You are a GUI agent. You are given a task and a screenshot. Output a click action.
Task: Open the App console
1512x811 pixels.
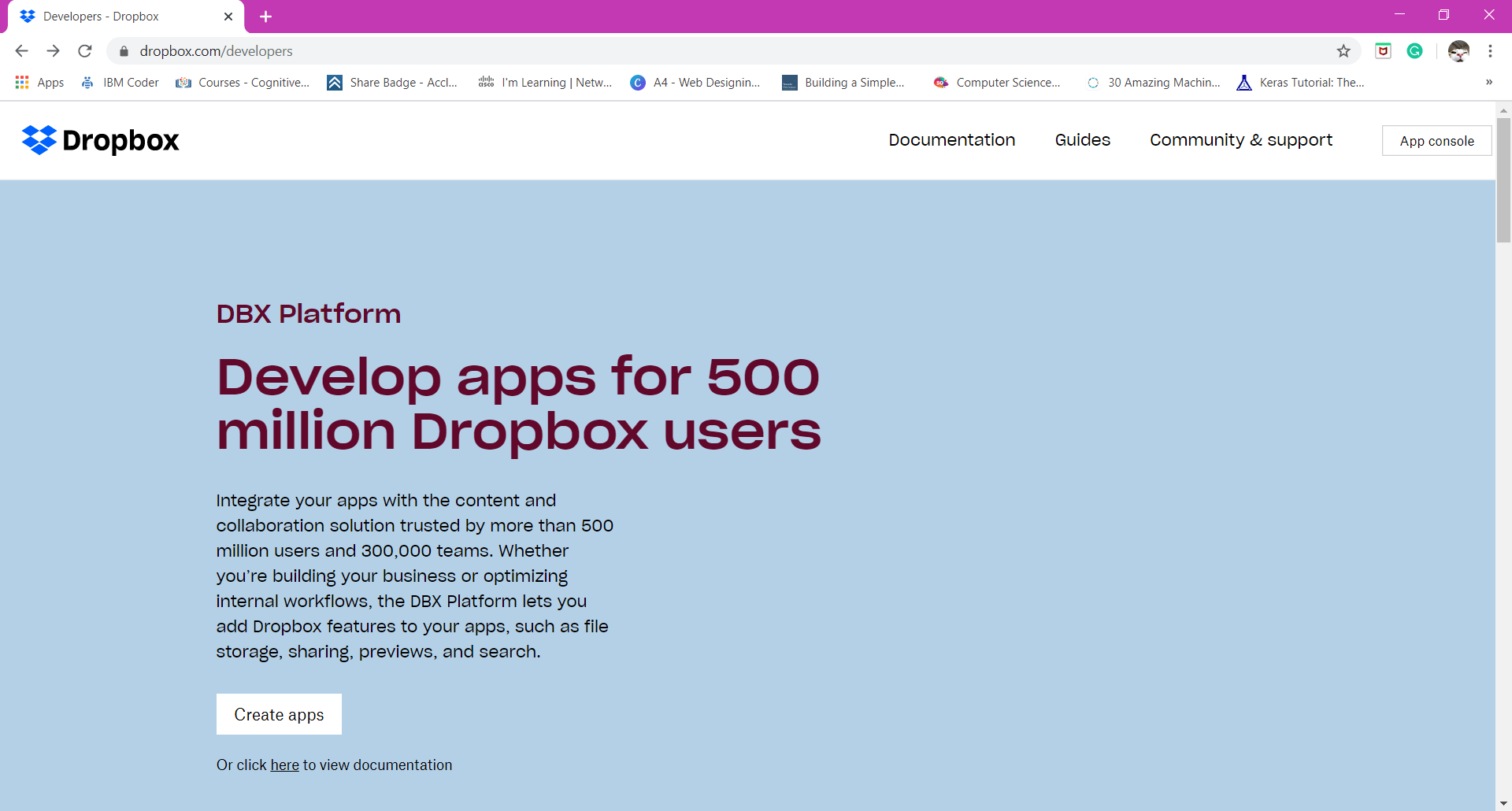(x=1436, y=140)
